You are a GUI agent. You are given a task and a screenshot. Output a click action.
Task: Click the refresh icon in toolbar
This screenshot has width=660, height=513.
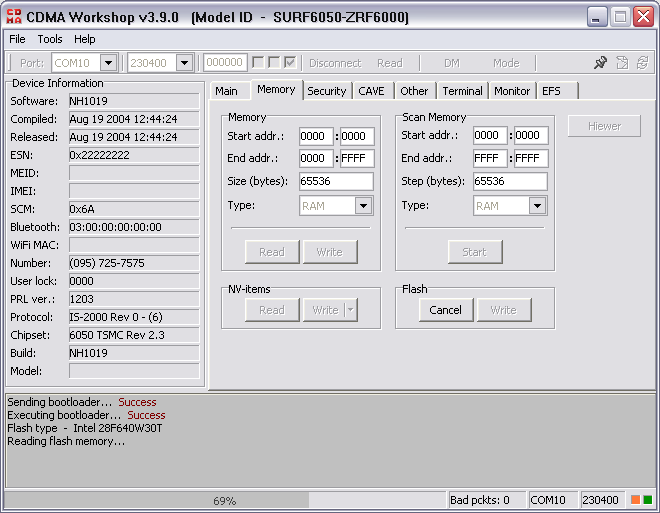point(642,63)
